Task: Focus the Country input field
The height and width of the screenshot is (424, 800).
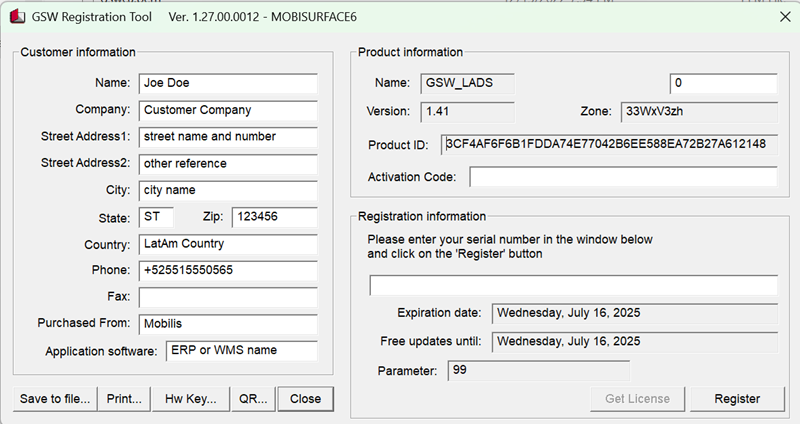Action: (227, 244)
